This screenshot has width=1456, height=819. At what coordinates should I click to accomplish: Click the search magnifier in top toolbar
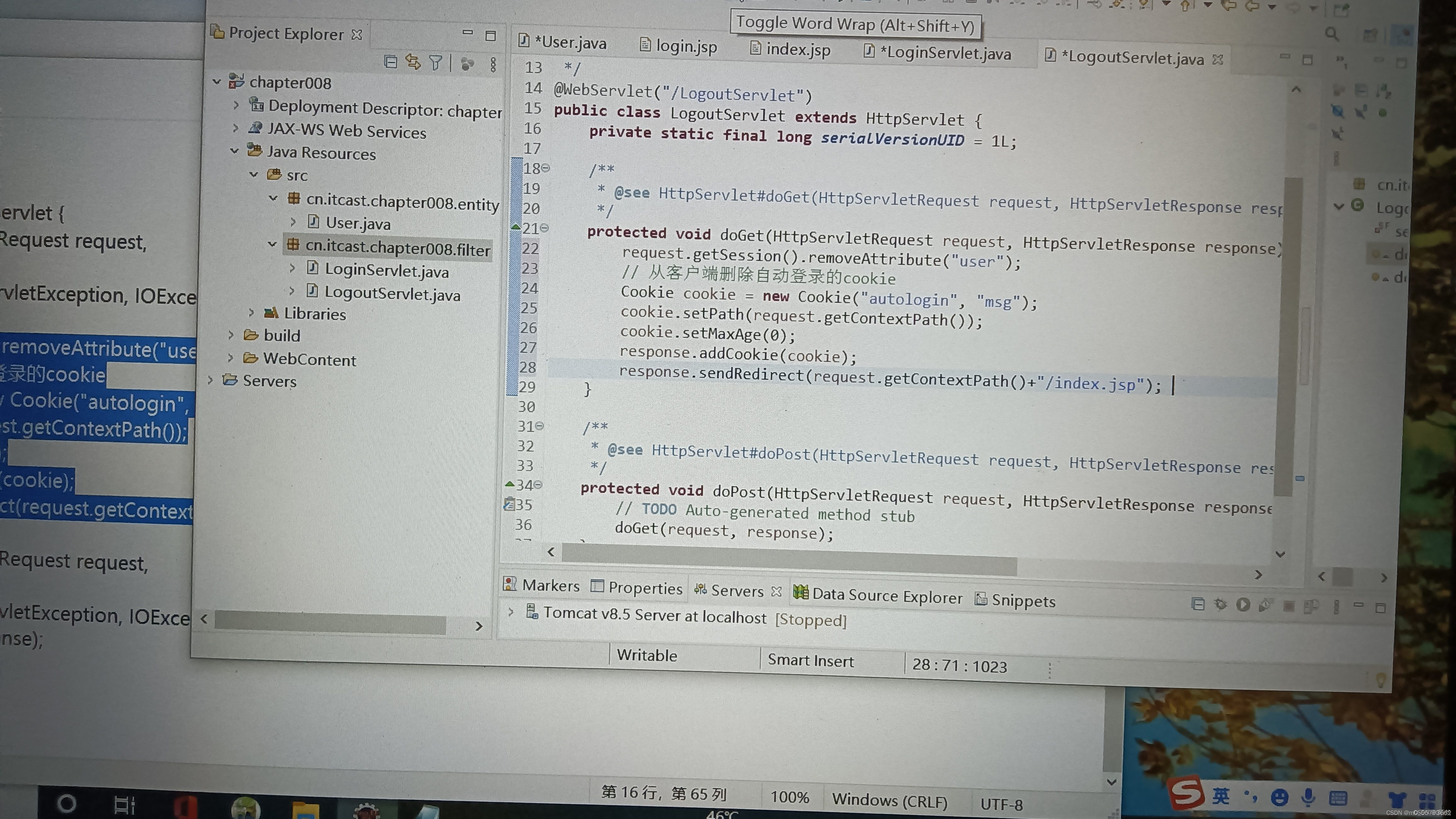tap(1332, 34)
